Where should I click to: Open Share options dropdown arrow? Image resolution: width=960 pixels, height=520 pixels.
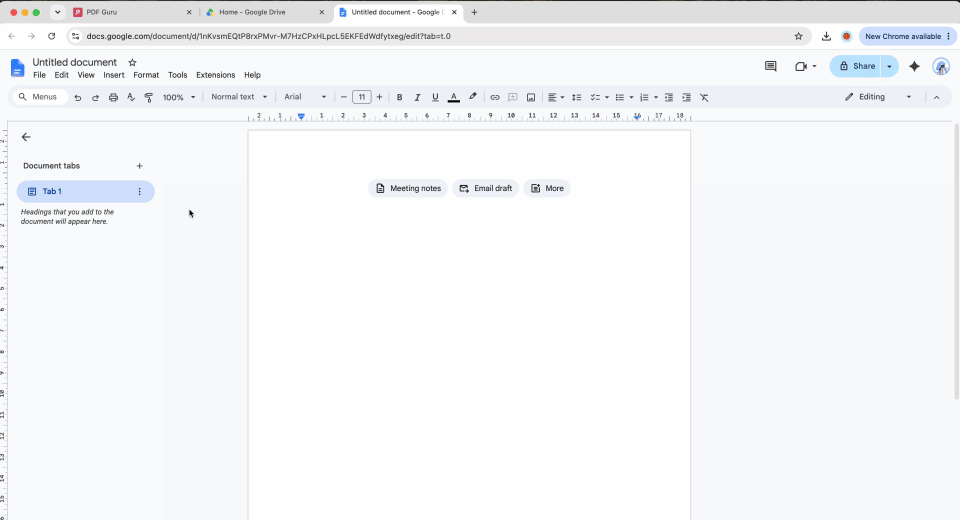pos(890,66)
